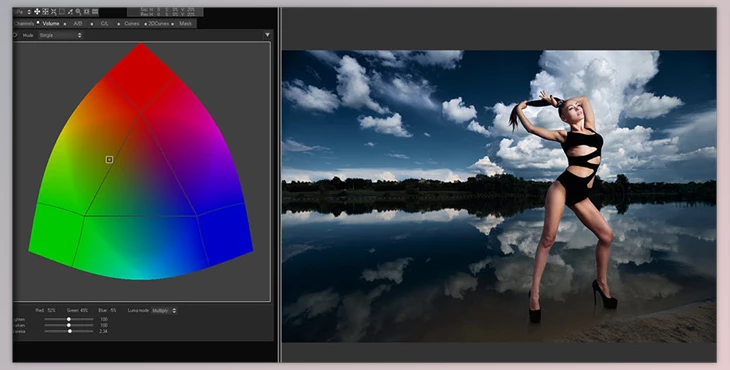The width and height of the screenshot is (730, 370).
Task: Open the C/L tab
Action: (x=105, y=23)
